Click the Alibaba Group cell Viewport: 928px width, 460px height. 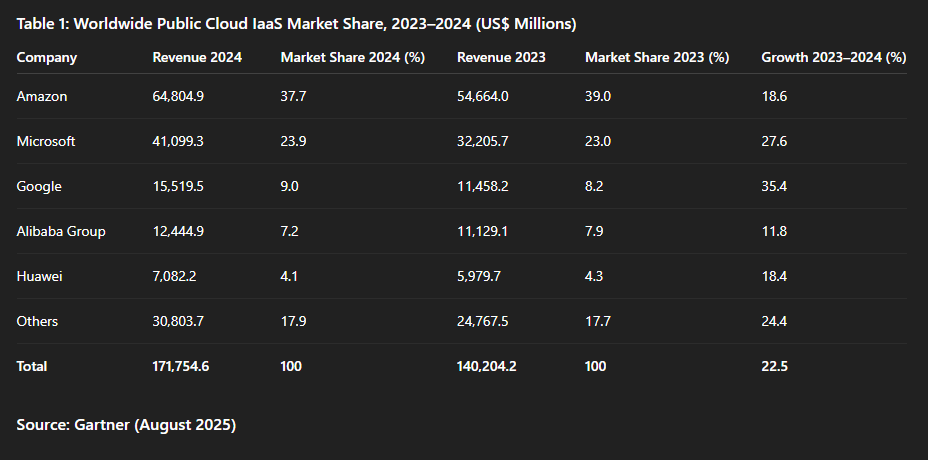click(x=61, y=231)
